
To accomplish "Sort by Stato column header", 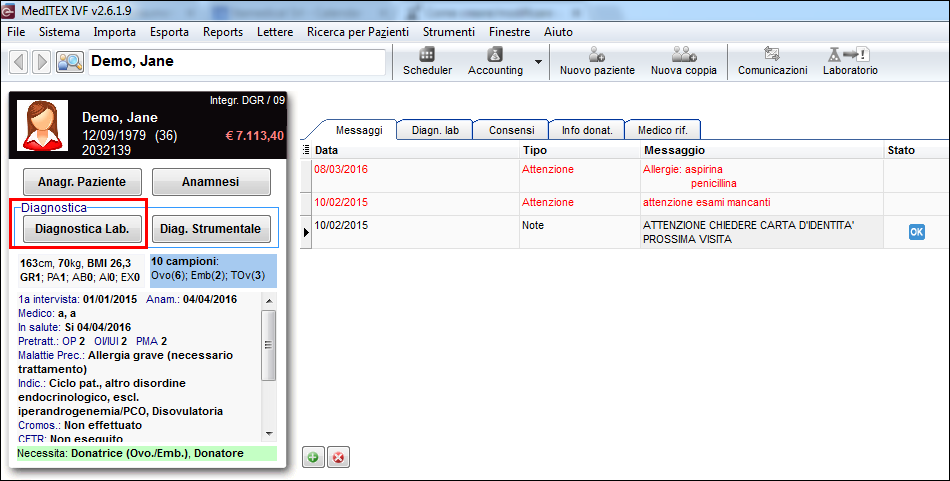I will (x=917, y=150).
